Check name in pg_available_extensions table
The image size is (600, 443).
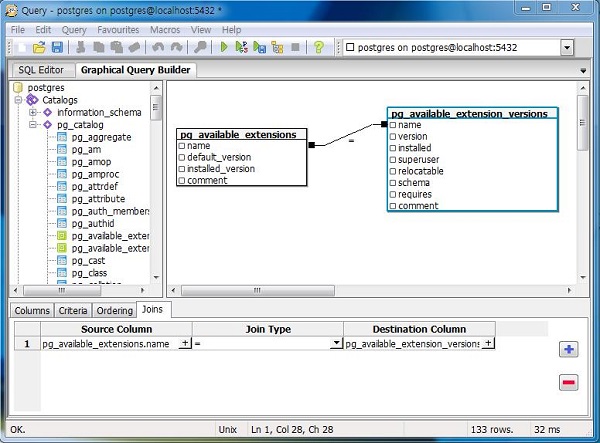[182, 146]
